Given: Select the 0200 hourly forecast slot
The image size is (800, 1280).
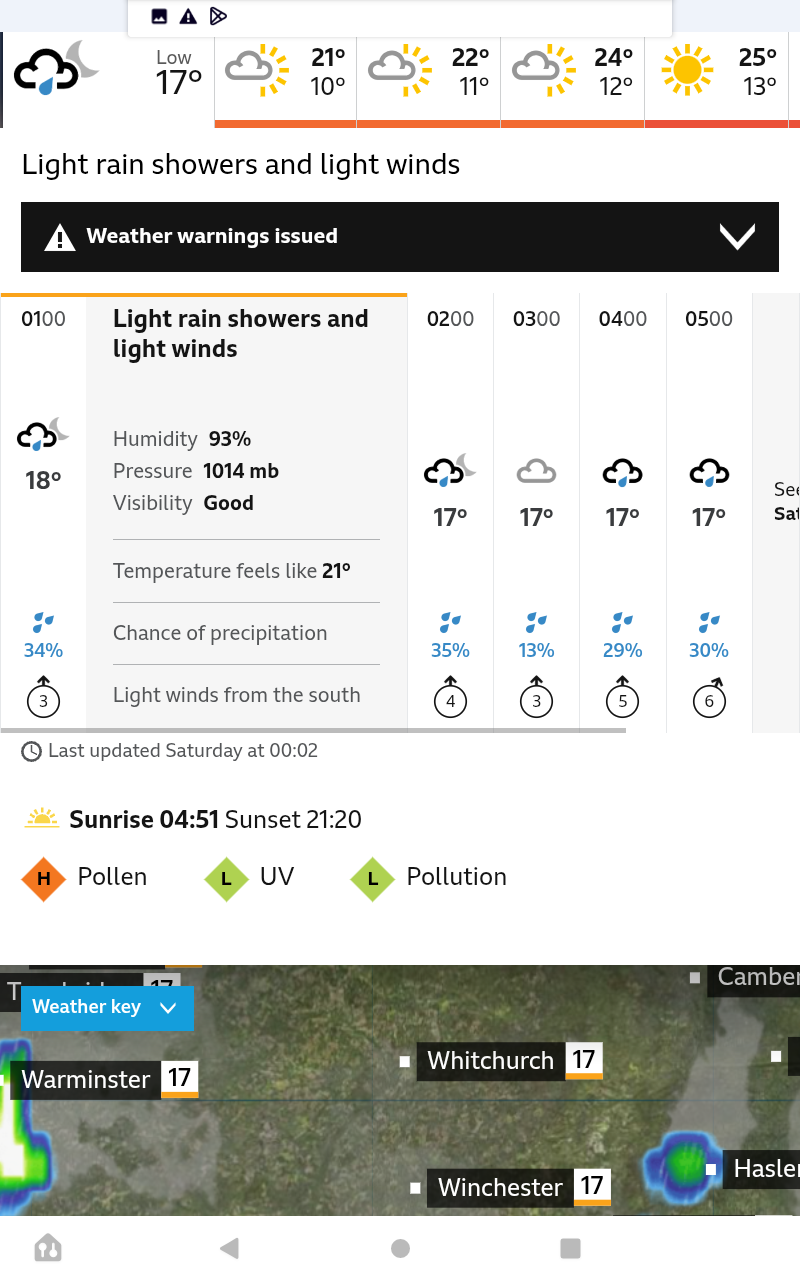Looking at the screenshot, I should (x=450, y=510).
